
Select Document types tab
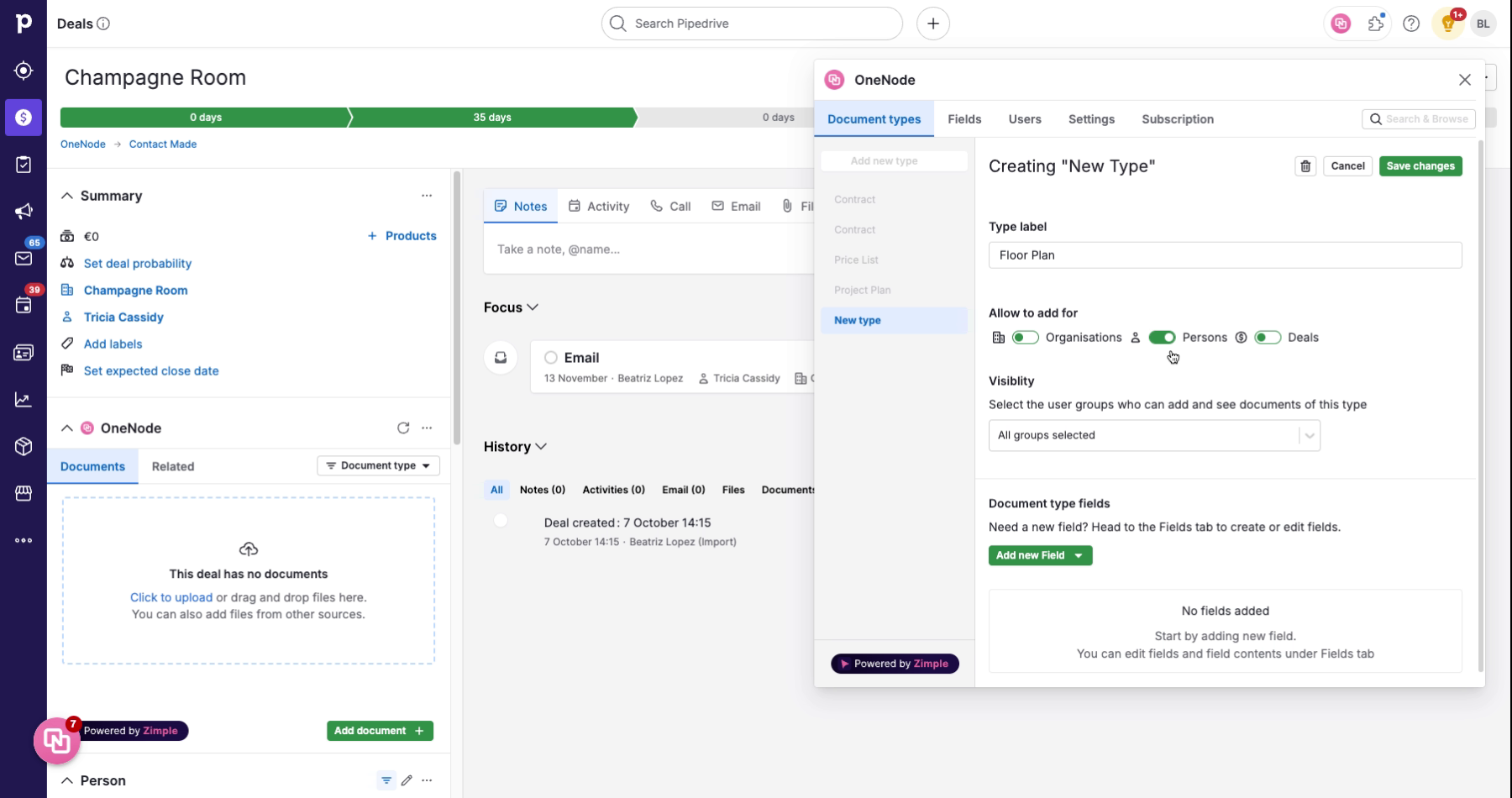(874, 119)
